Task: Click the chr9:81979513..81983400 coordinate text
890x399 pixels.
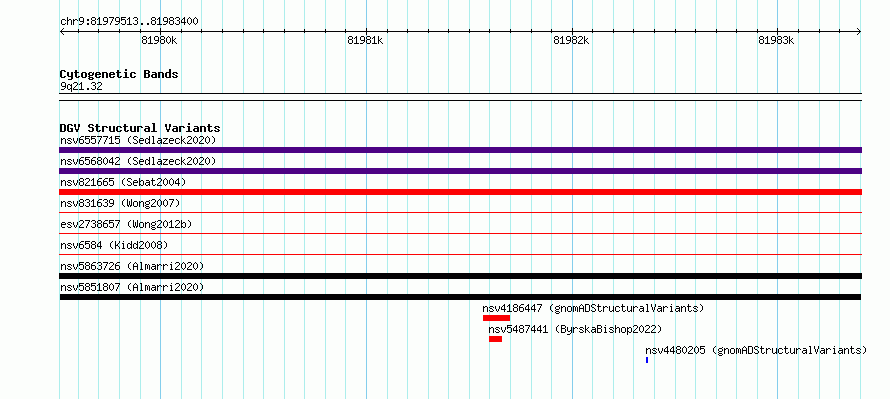Action: click(x=129, y=22)
